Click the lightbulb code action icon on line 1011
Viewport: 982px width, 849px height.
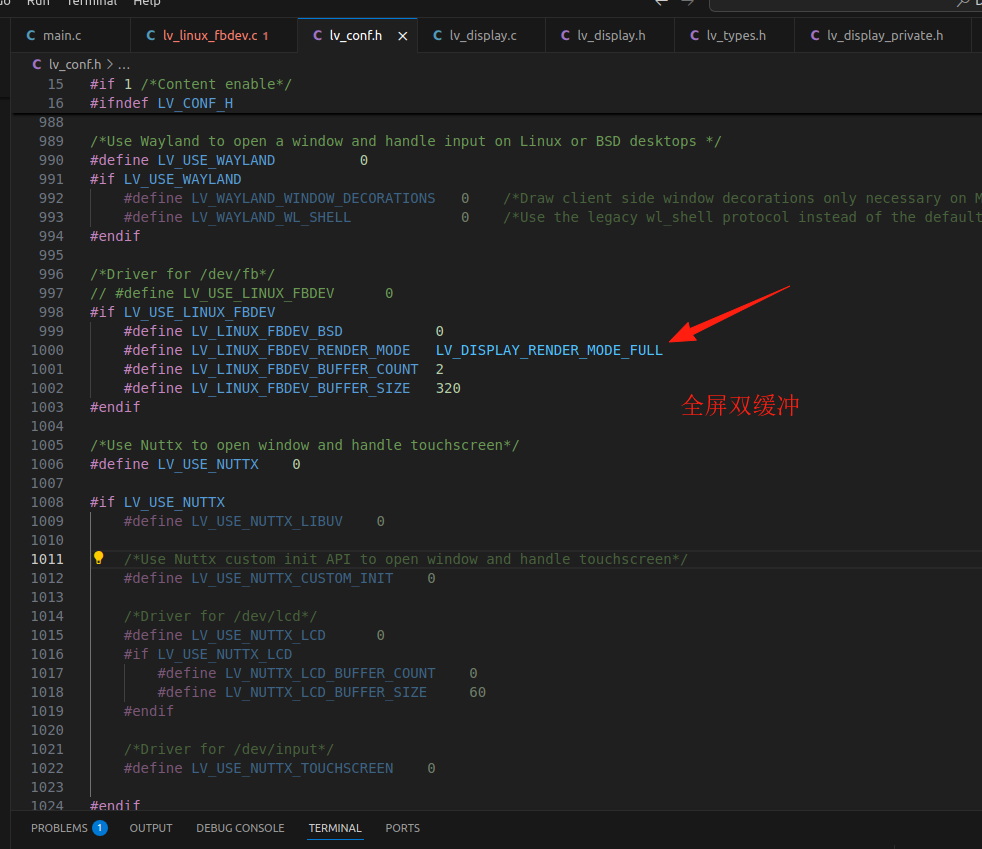97,558
